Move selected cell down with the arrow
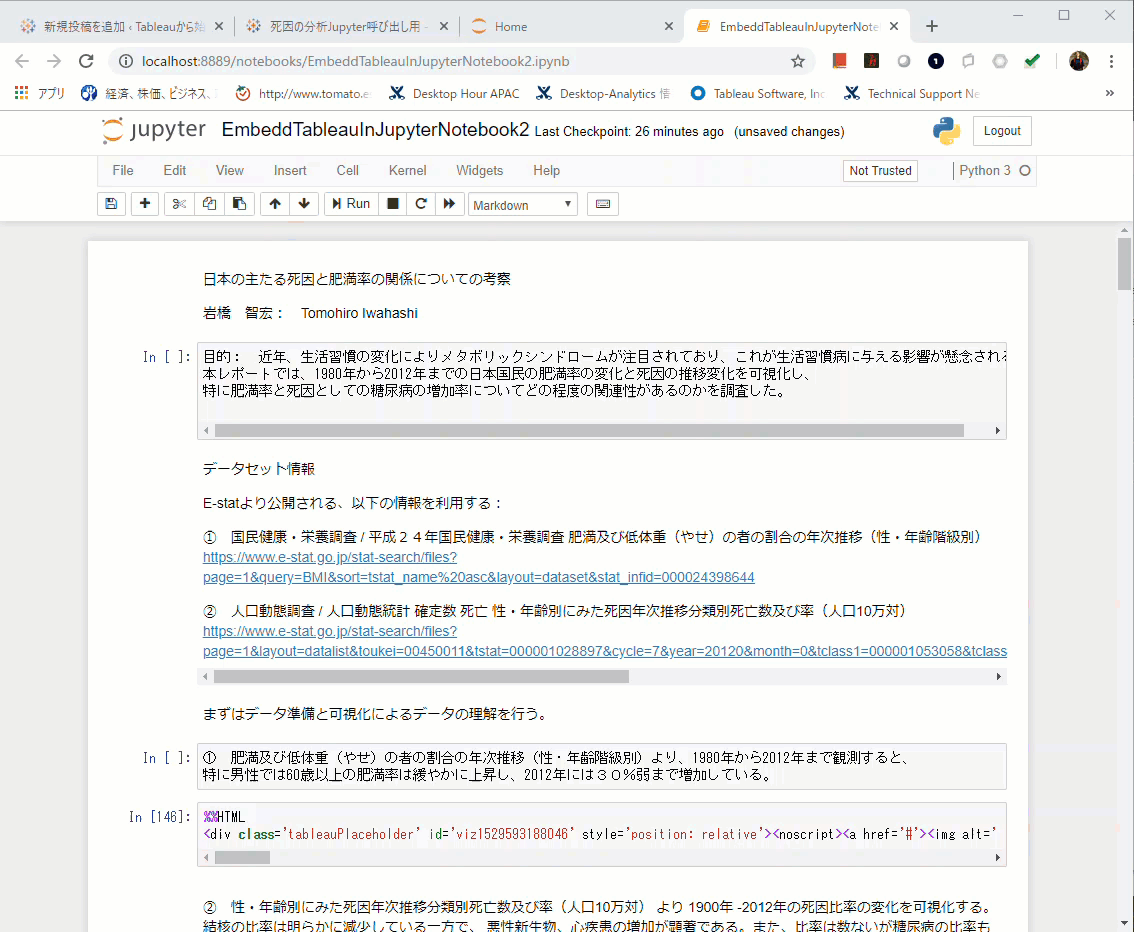 tap(304, 204)
